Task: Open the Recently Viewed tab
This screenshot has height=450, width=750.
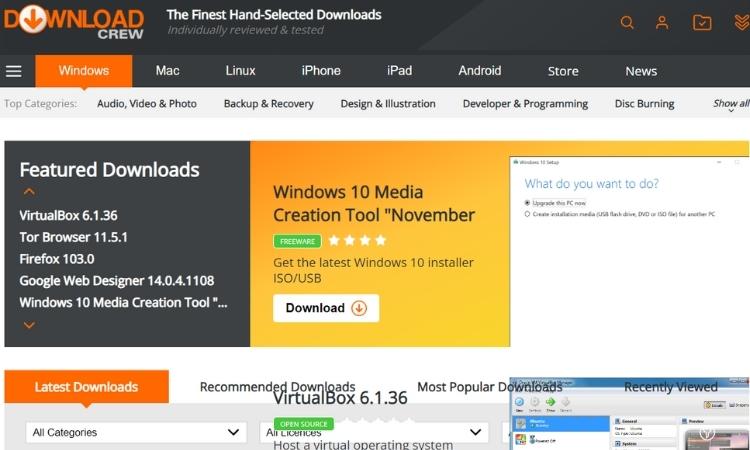Action: [671, 386]
